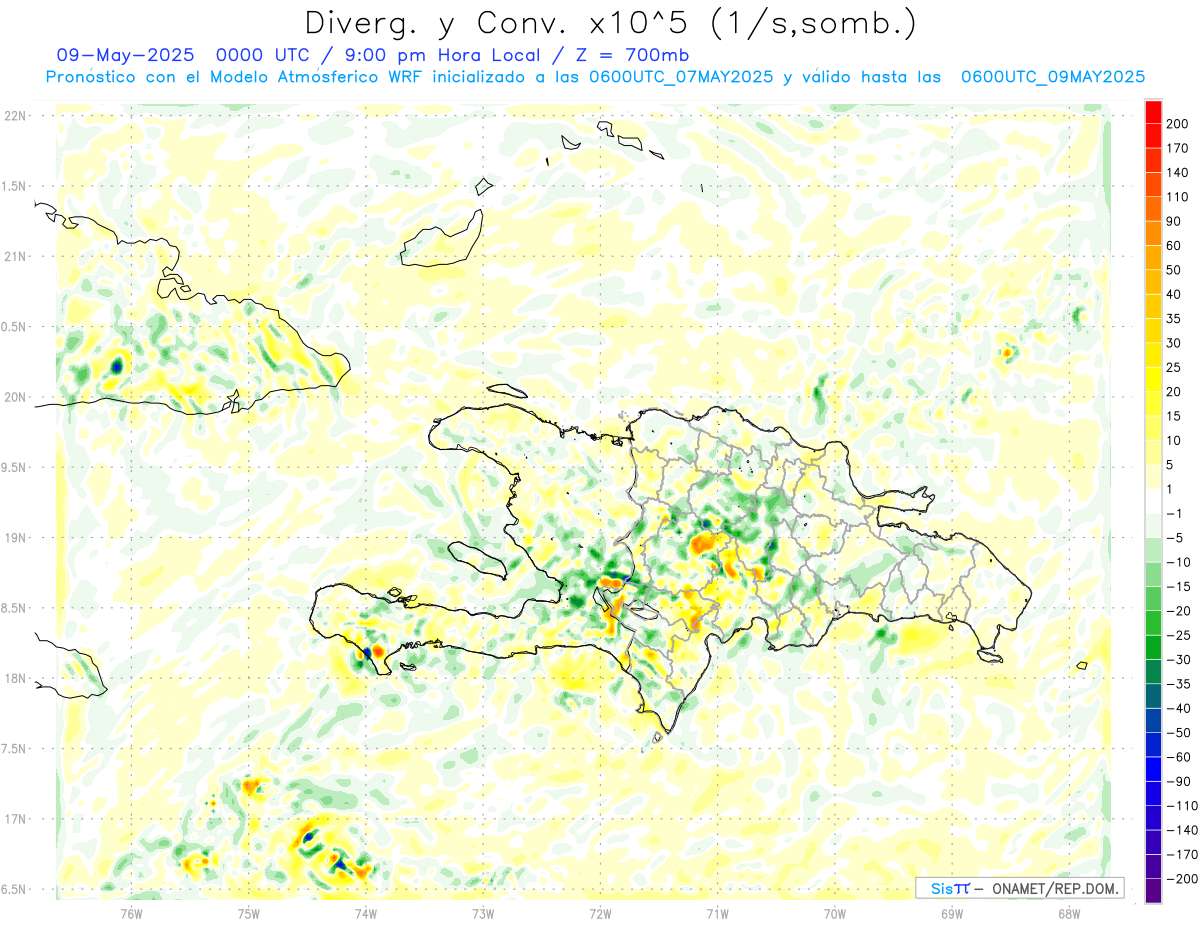The height and width of the screenshot is (927, 1200).
Task: Click the "6.5N" latitude label
Action: tap(14, 889)
